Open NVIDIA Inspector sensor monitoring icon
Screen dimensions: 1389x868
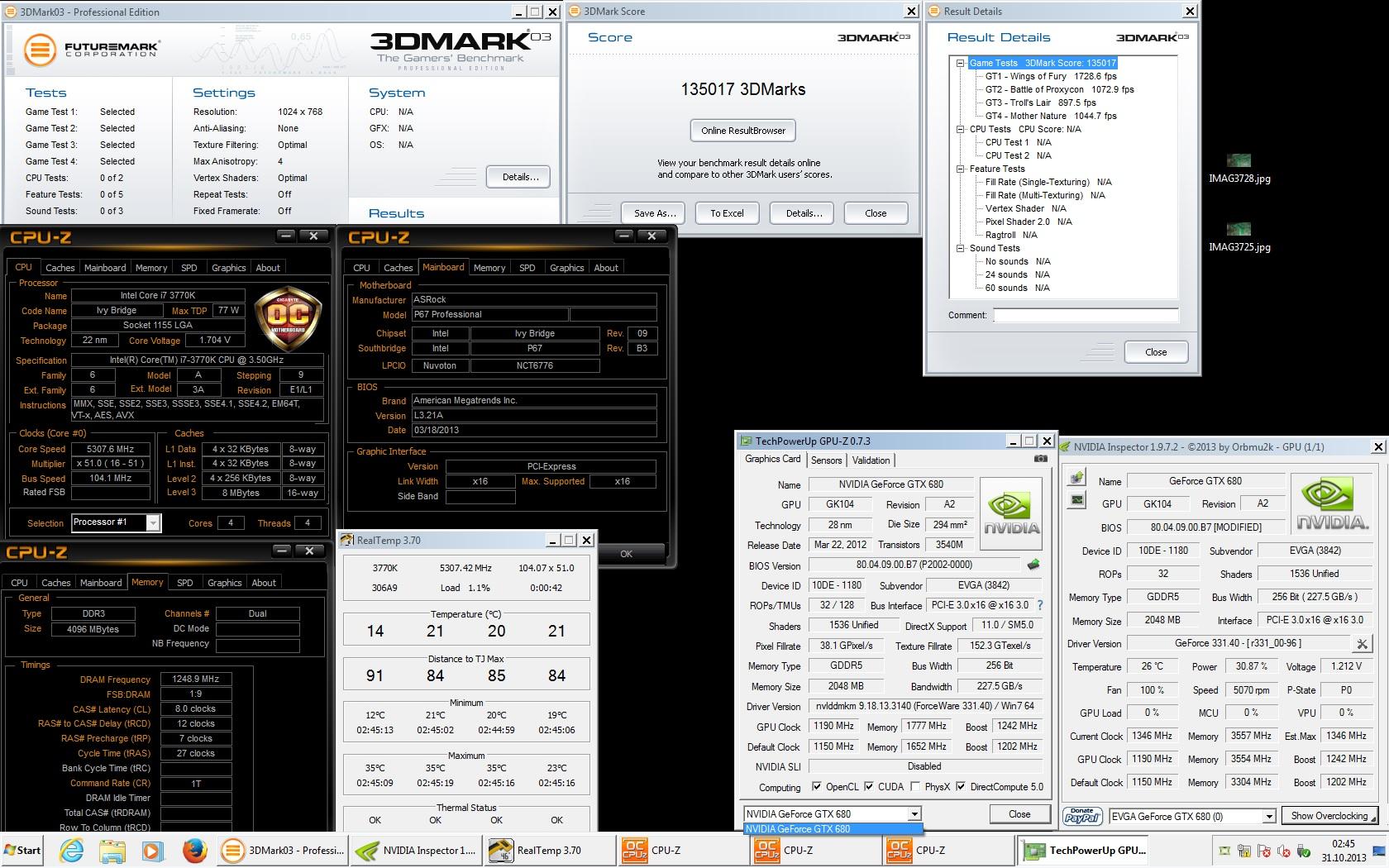point(1076,499)
